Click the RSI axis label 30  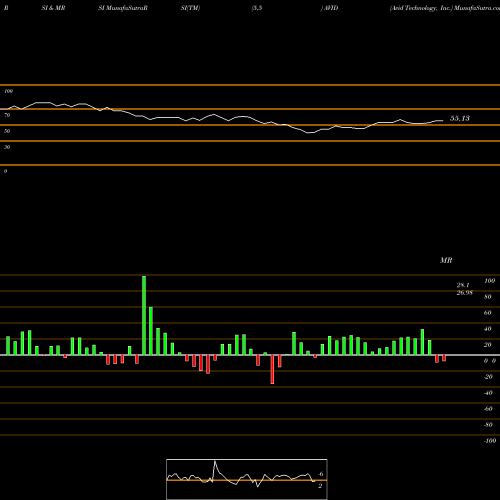tap(7, 147)
